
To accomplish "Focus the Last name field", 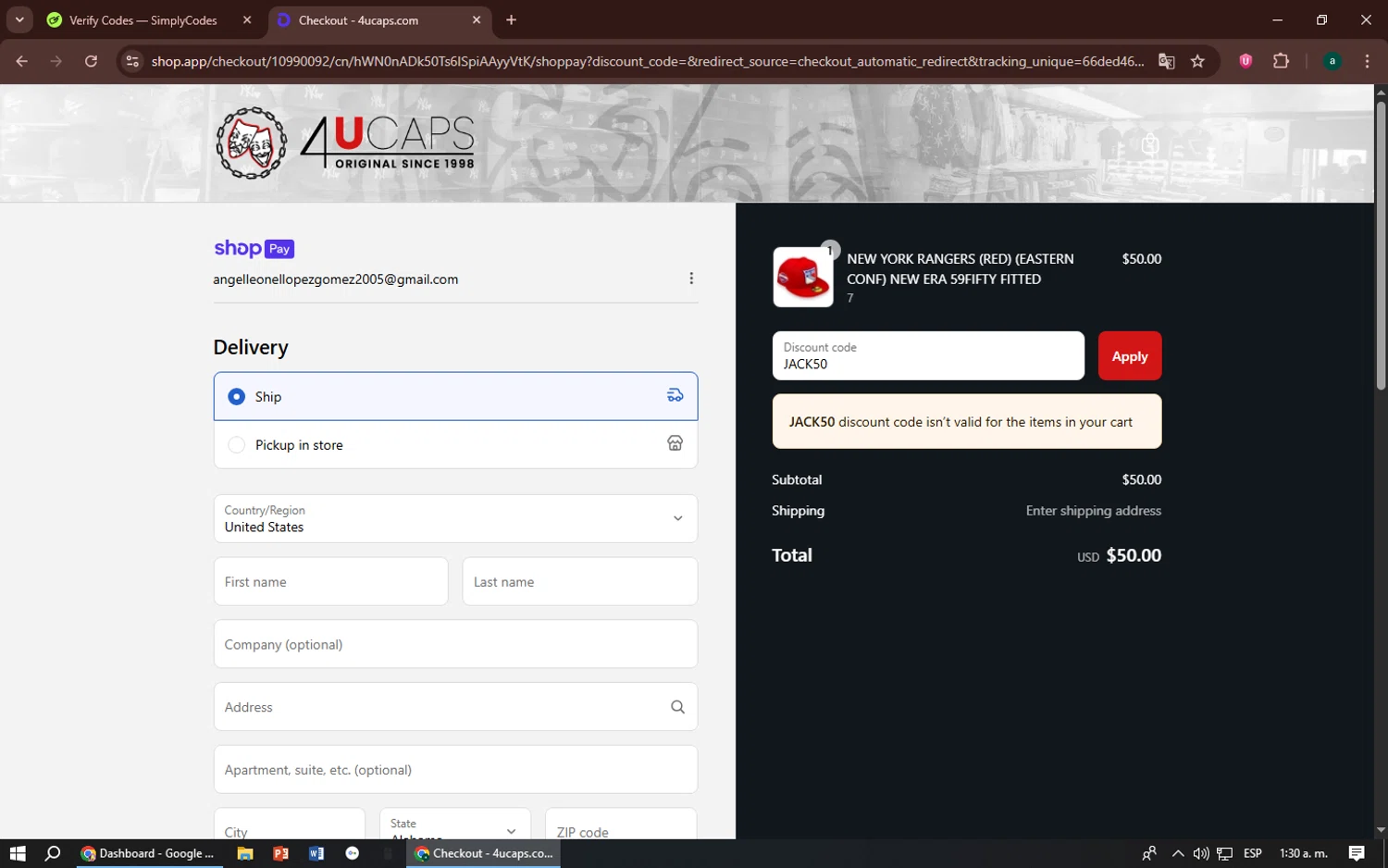I will pyautogui.click(x=579, y=581).
